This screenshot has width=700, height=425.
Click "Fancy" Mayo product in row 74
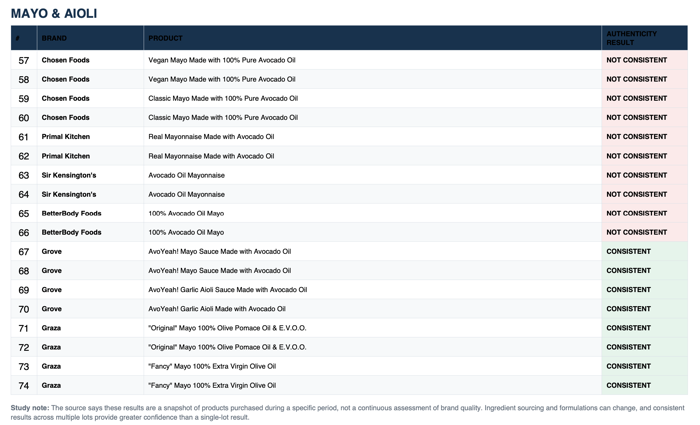[x=212, y=385]
